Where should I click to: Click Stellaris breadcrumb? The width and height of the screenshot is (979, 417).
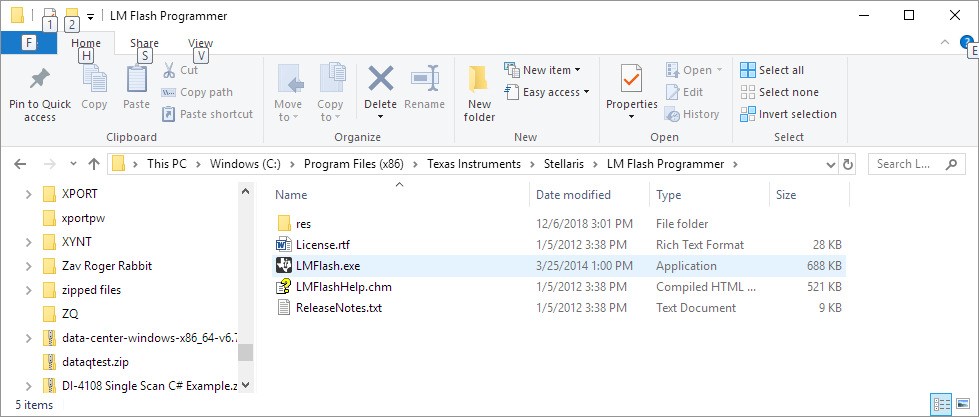(x=564, y=164)
